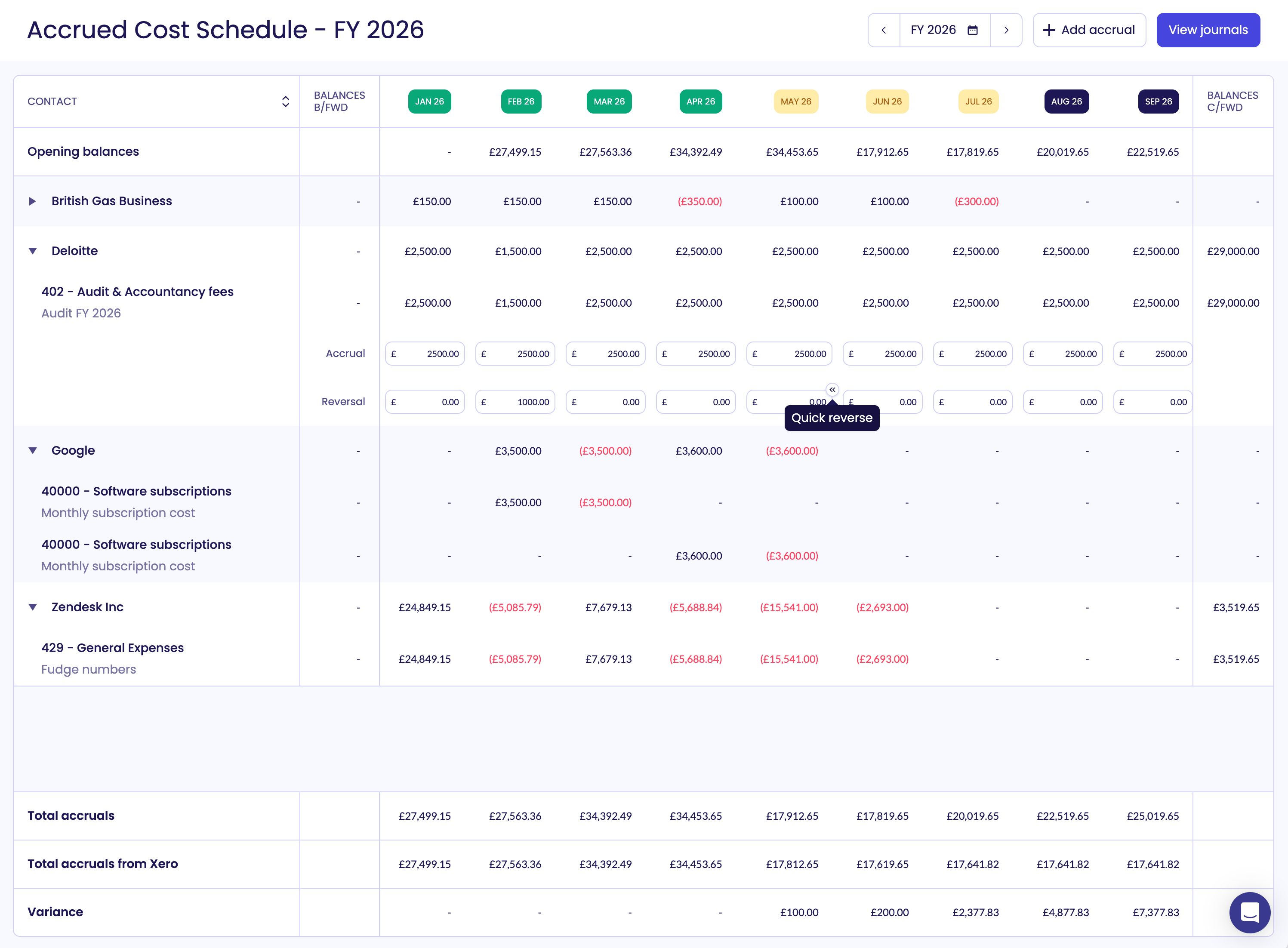Open the support chat widget
Viewport: 1288px width, 948px height.
pos(1250,912)
